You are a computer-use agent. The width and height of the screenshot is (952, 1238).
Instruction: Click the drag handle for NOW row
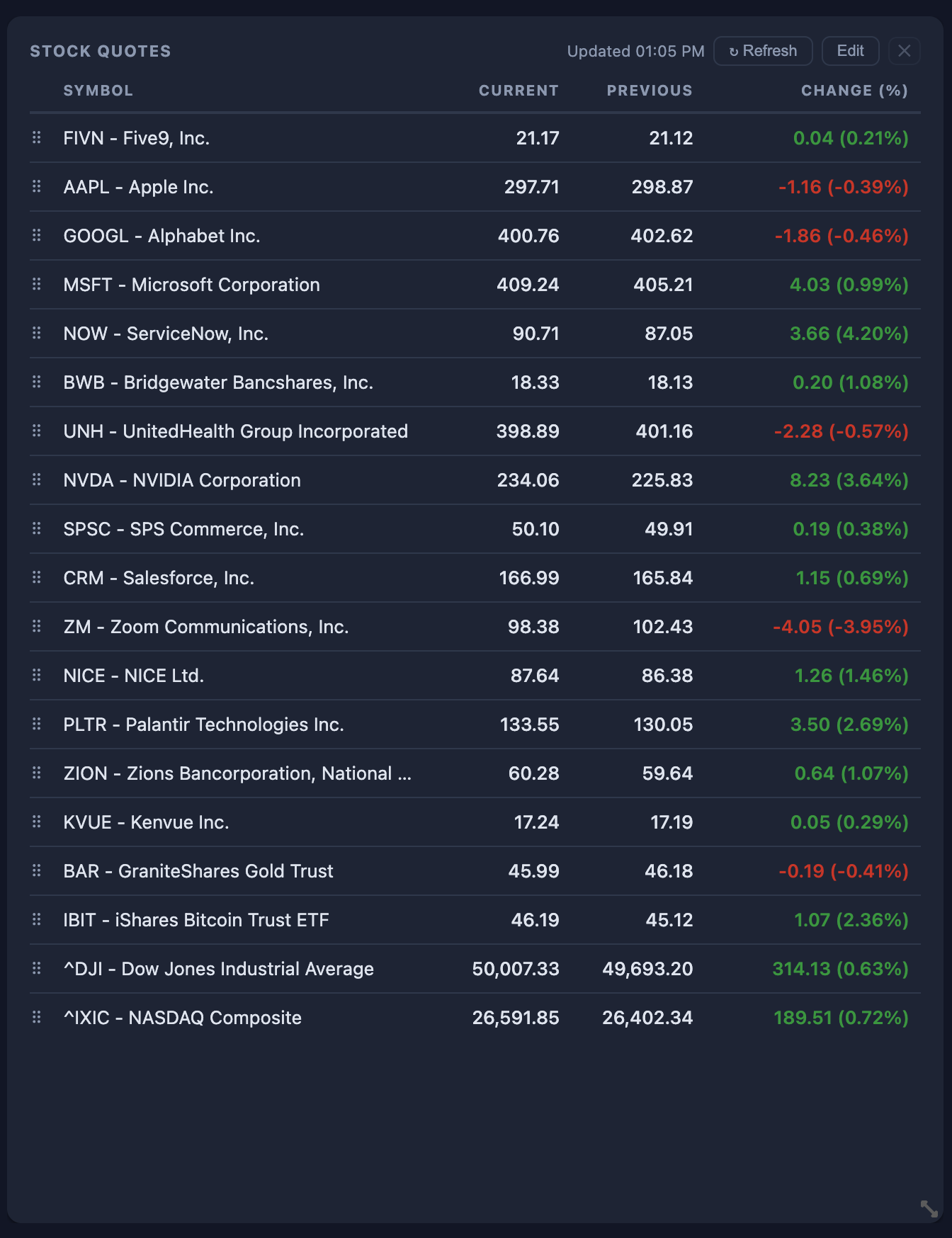point(37,334)
